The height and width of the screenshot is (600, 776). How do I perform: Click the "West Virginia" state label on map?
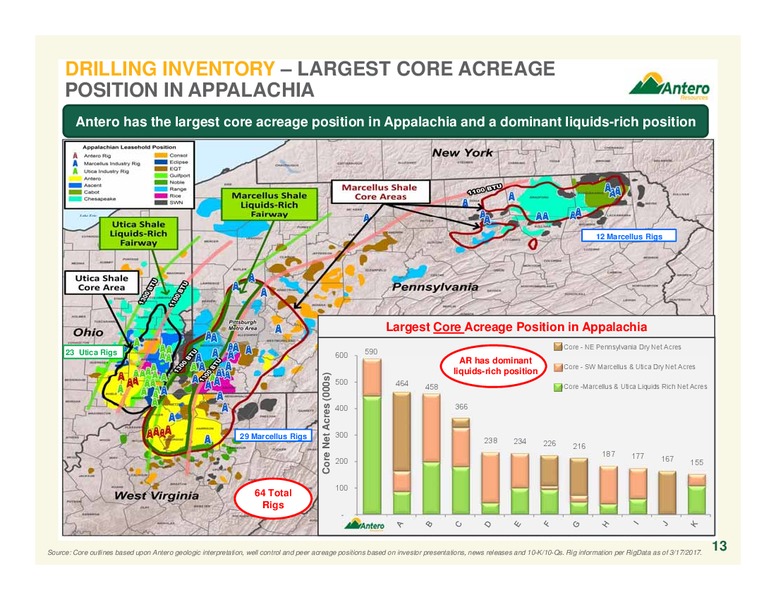(156, 496)
